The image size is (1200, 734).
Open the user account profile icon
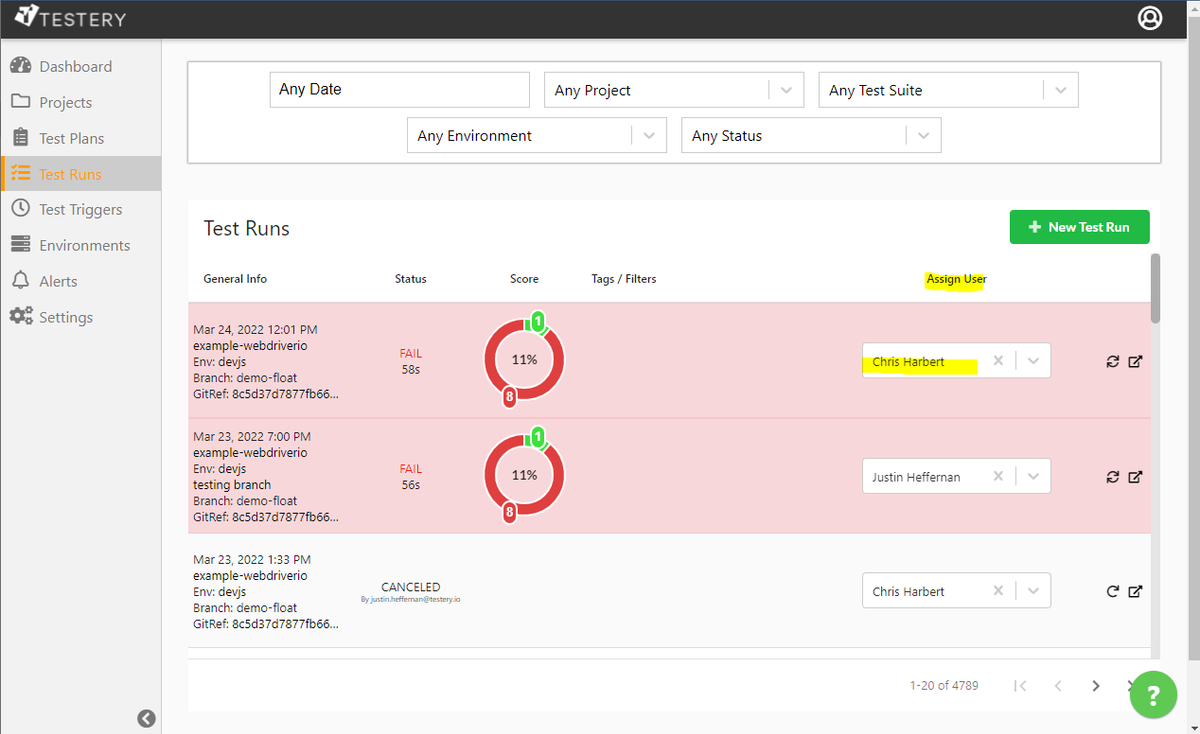click(x=1149, y=18)
